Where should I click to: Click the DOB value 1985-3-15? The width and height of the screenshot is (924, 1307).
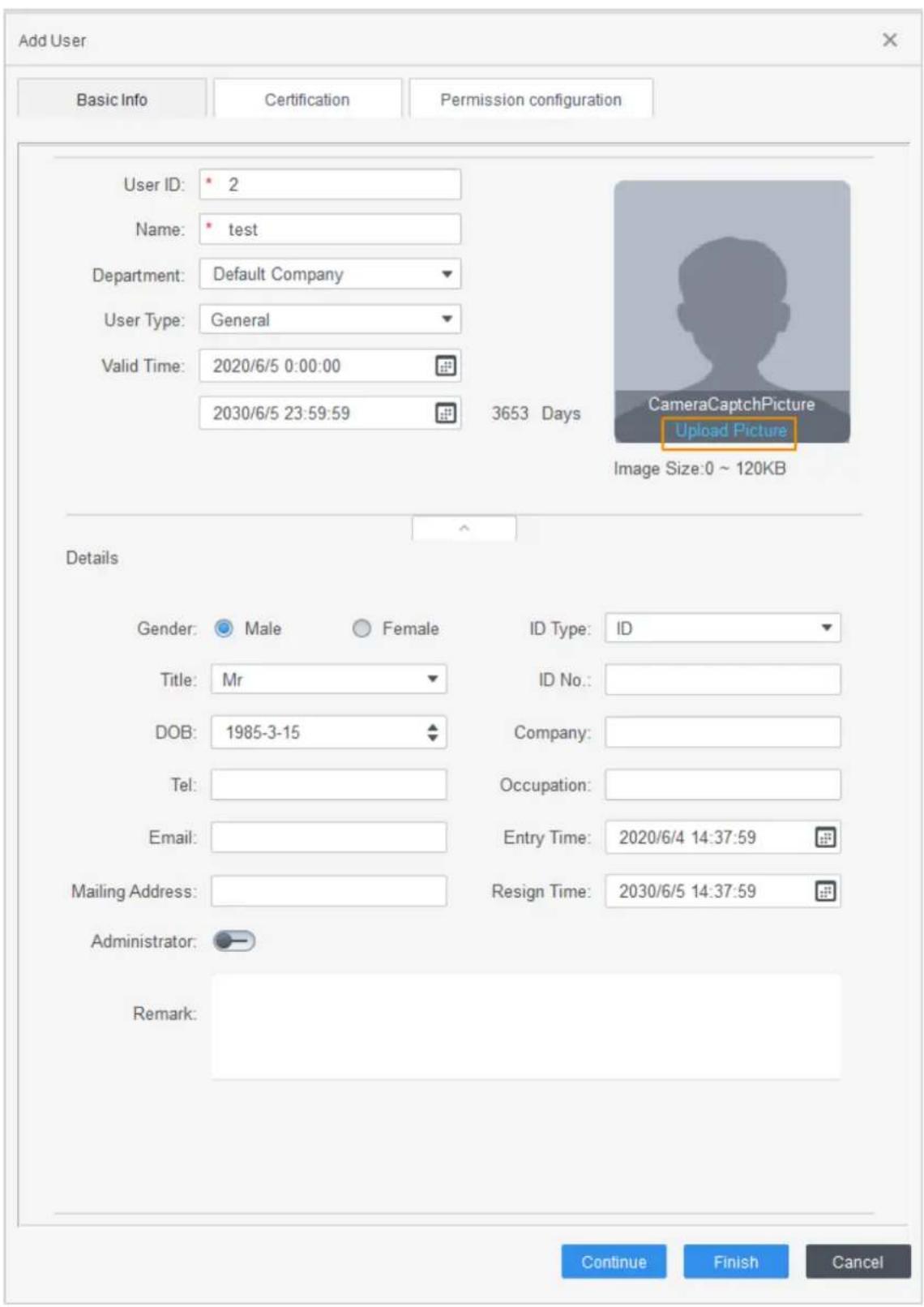coord(263,732)
